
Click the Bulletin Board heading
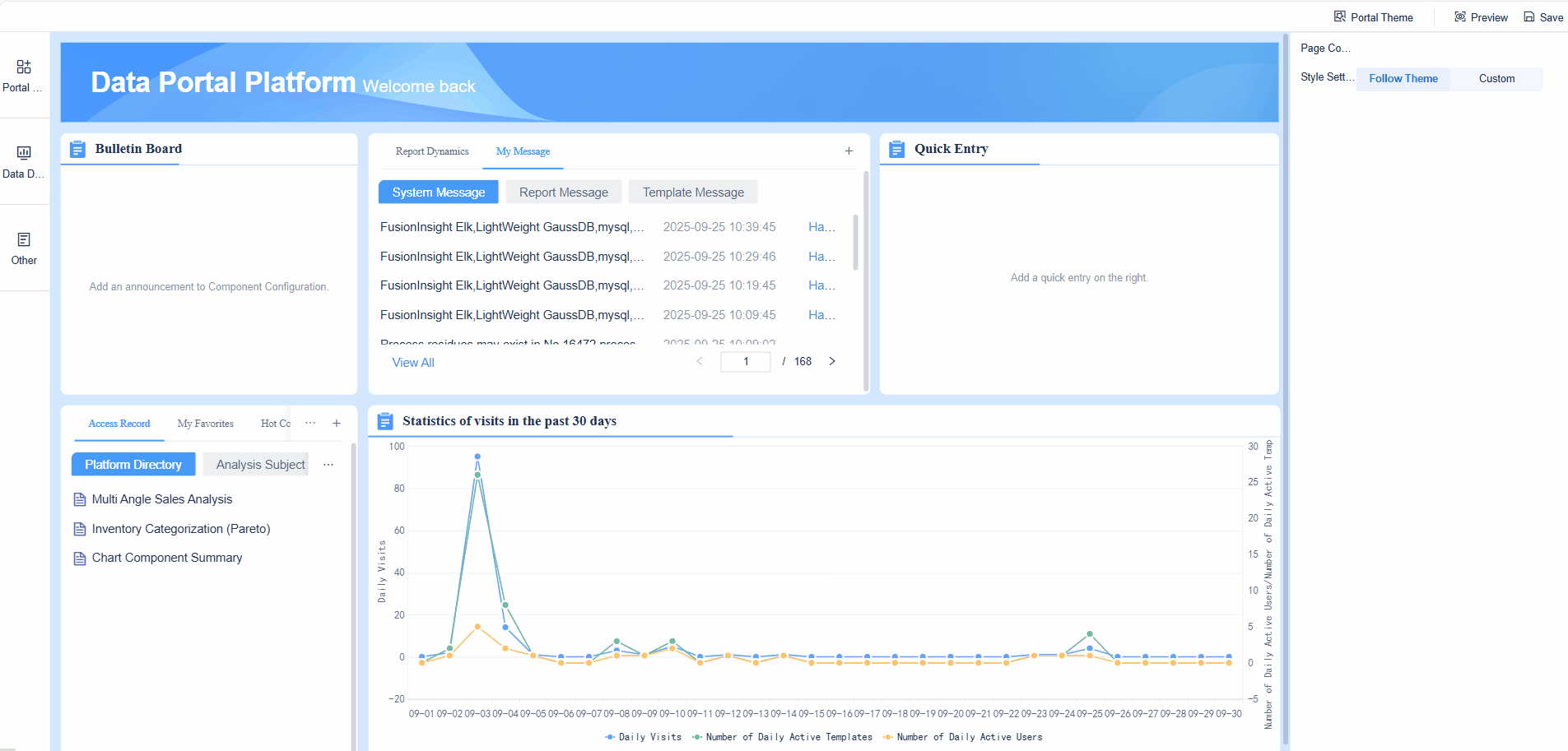coord(138,149)
